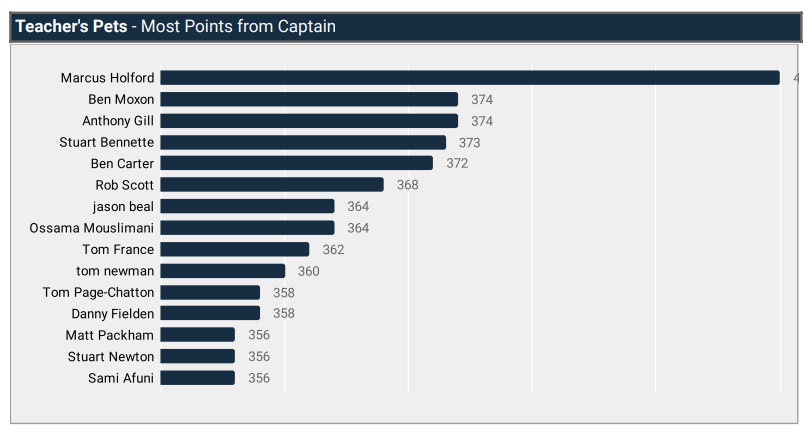The width and height of the screenshot is (807, 436).
Task: Click the 360 value label
Action: tap(309, 272)
